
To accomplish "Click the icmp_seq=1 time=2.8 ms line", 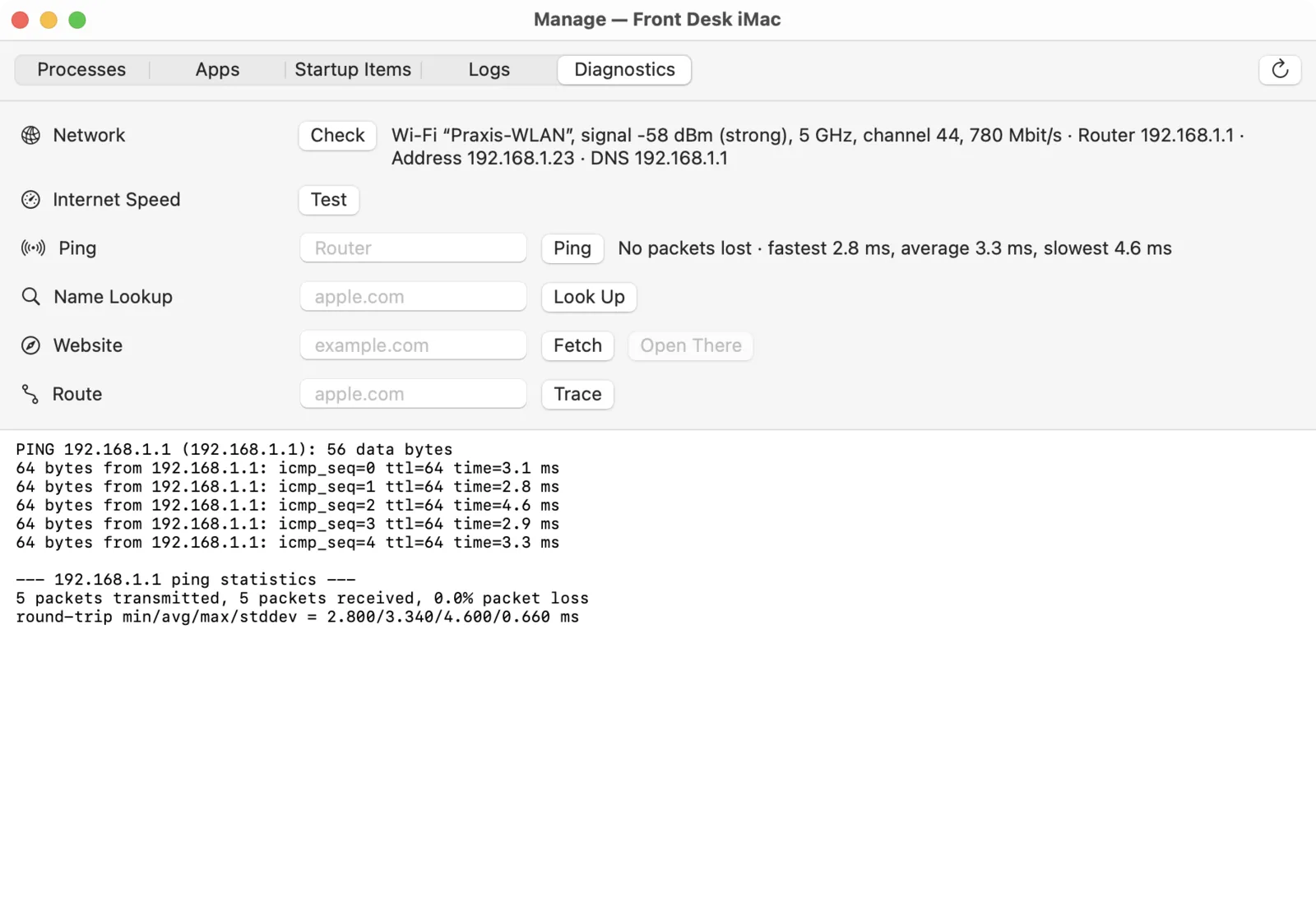I will [x=288, y=487].
